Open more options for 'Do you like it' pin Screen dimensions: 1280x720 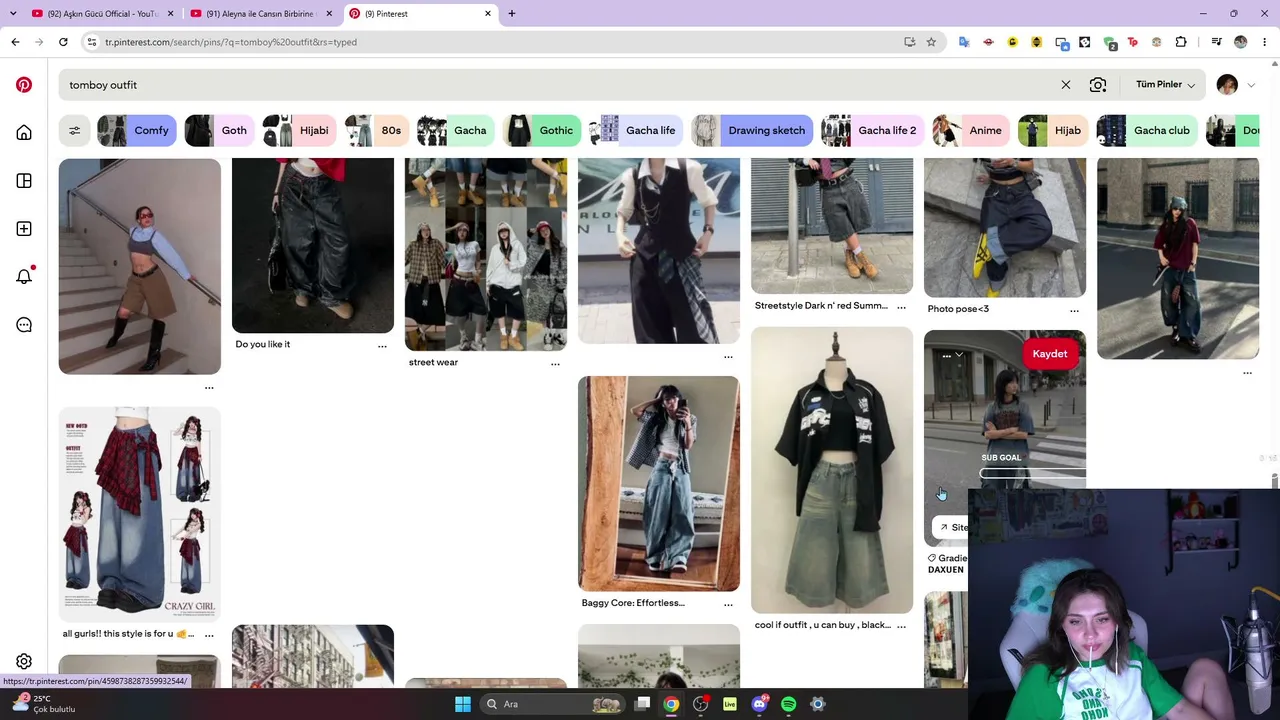point(382,346)
